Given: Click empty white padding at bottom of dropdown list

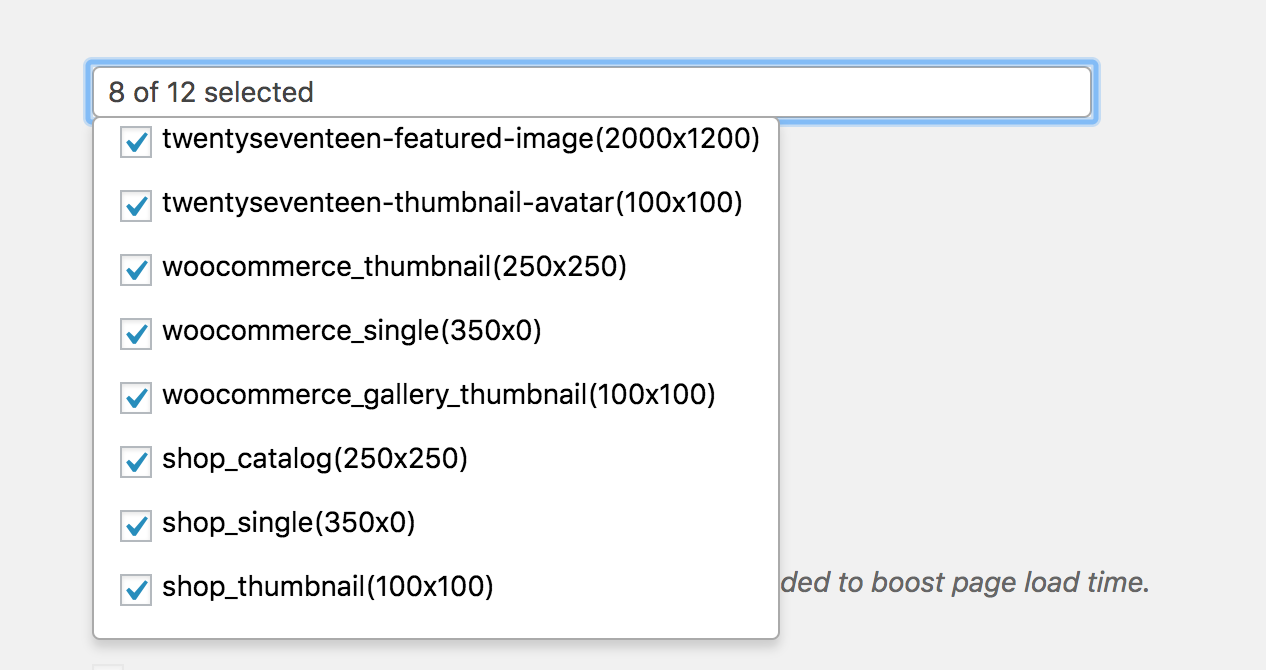Looking at the screenshot, I should [435, 624].
